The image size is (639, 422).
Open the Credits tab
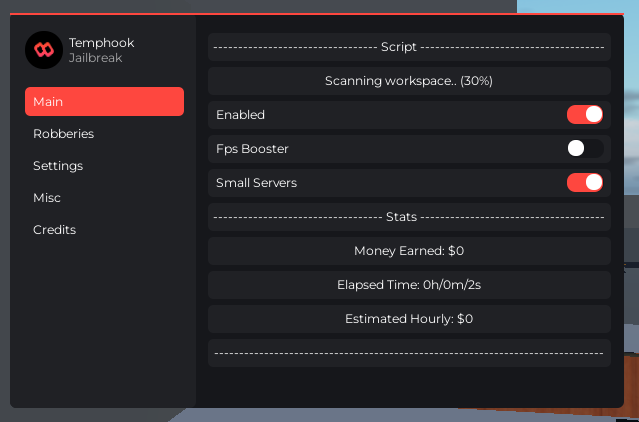[54, 230]
